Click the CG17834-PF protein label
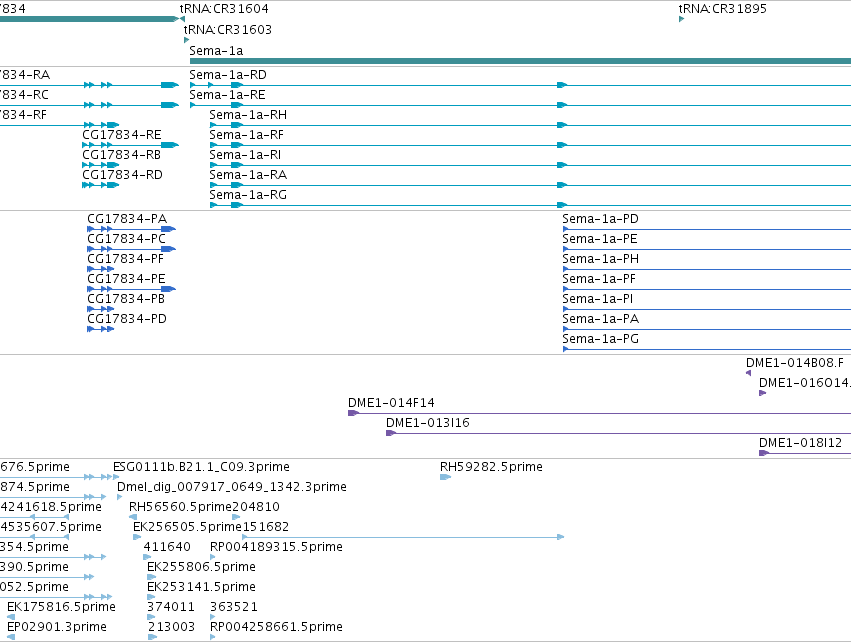The width and height of the screenshot is (851, 642). coord(125,259)
